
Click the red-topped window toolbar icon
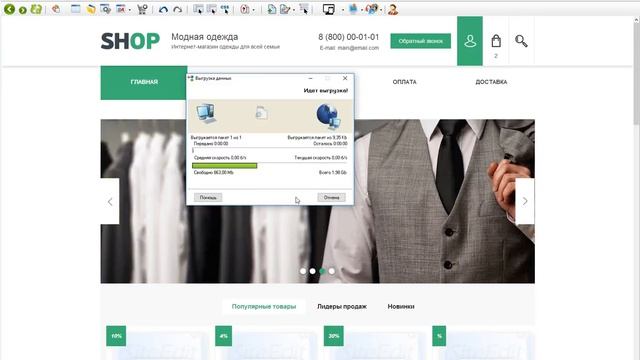(121, 9)
